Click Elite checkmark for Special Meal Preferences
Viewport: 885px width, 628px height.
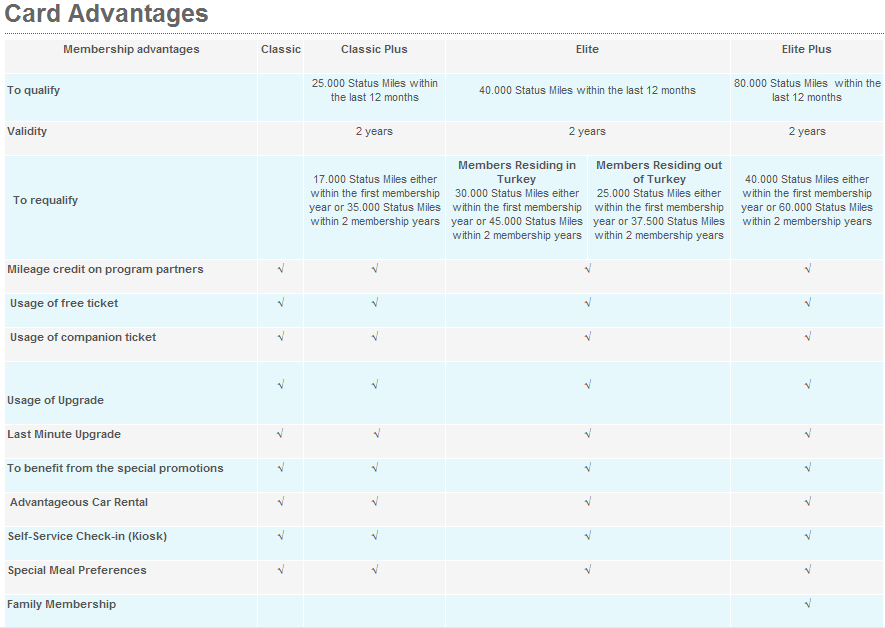tap(588, 570)
